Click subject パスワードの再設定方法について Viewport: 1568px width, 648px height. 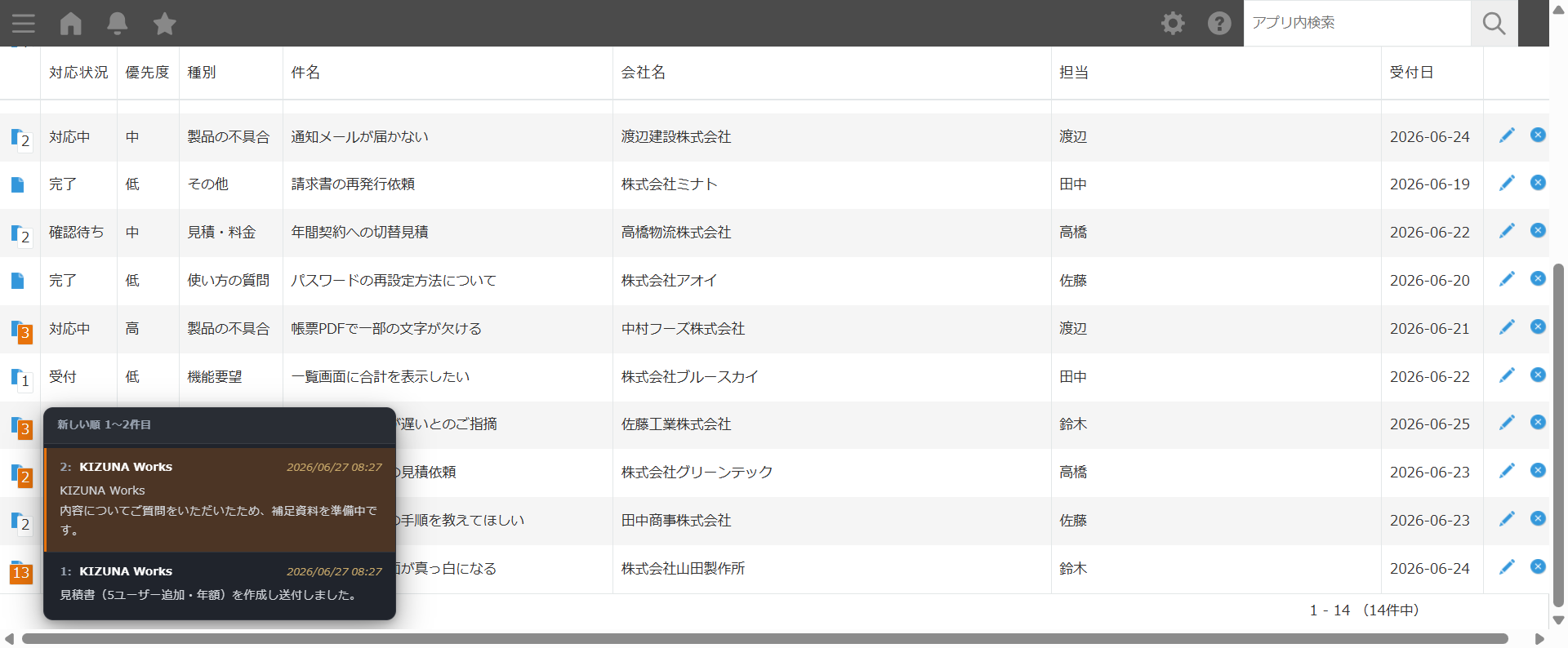[x=394, y=281]
